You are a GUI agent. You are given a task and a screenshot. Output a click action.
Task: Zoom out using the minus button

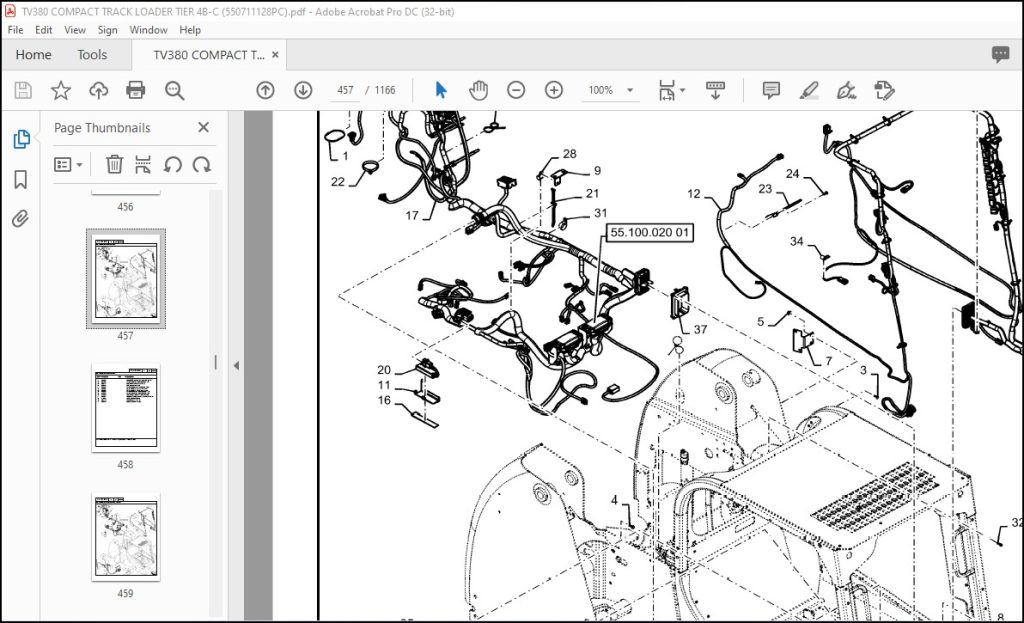pos(516,89)
